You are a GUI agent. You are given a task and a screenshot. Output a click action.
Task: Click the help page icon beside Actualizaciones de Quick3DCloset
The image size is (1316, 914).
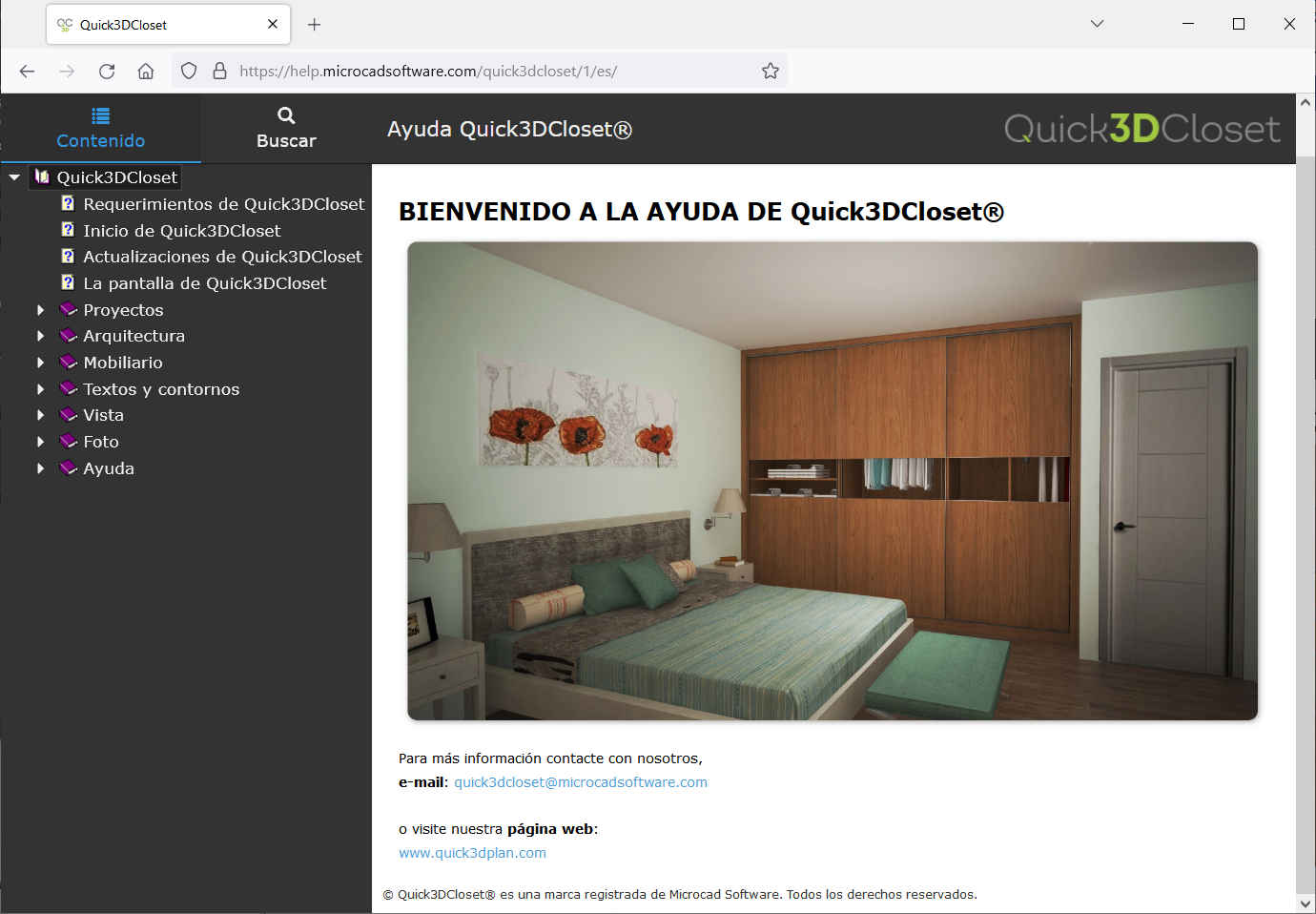(x=68, y=256)
